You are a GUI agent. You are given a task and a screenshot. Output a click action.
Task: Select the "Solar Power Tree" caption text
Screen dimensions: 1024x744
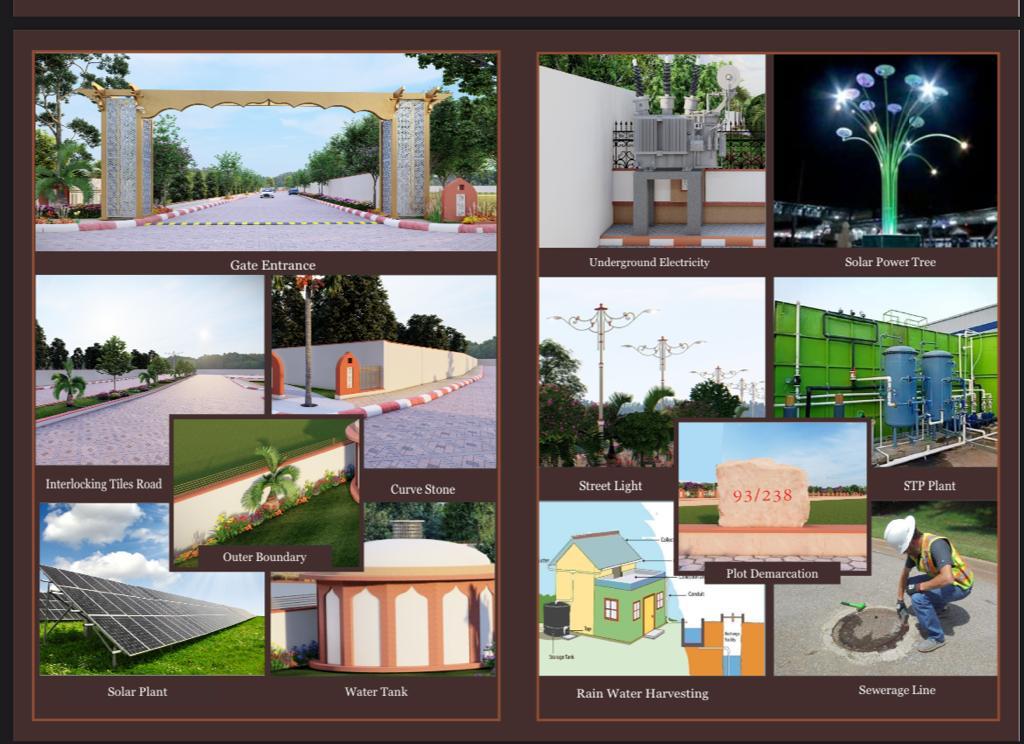pyautogui.click(x=890, y=262)
